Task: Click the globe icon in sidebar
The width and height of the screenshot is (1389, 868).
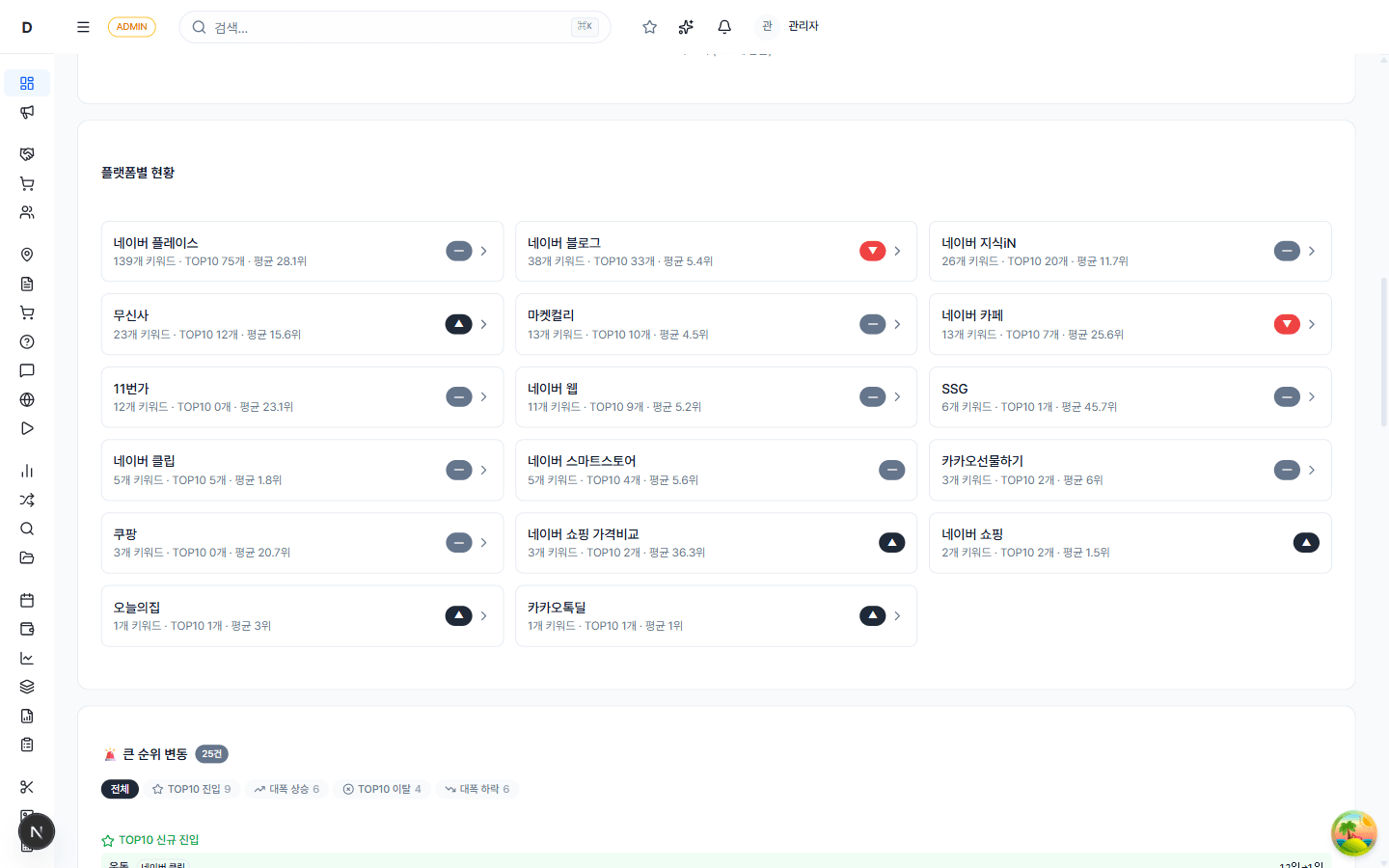Action: point(27,399)
